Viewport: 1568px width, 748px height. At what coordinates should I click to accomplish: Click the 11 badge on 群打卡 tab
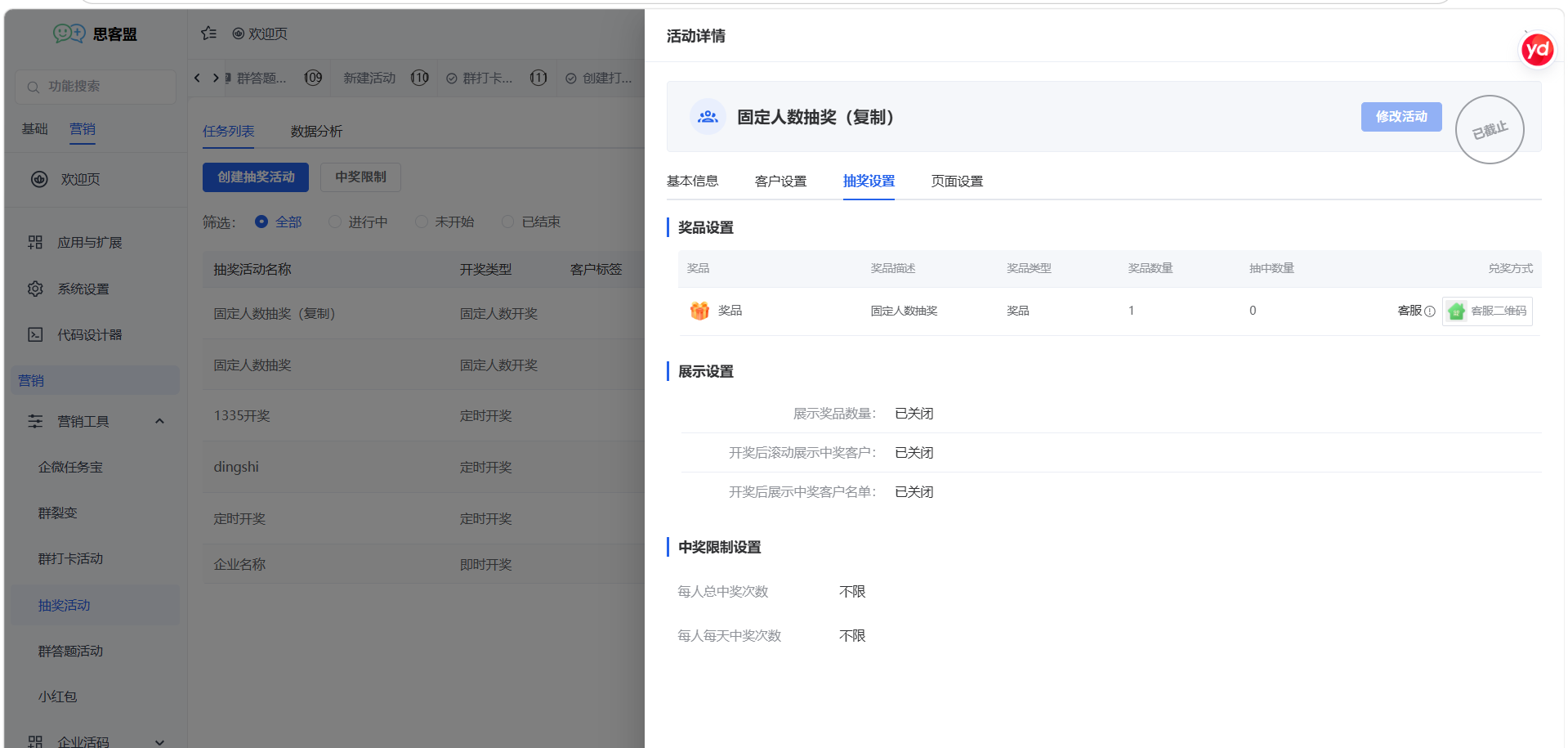[538, 78]
